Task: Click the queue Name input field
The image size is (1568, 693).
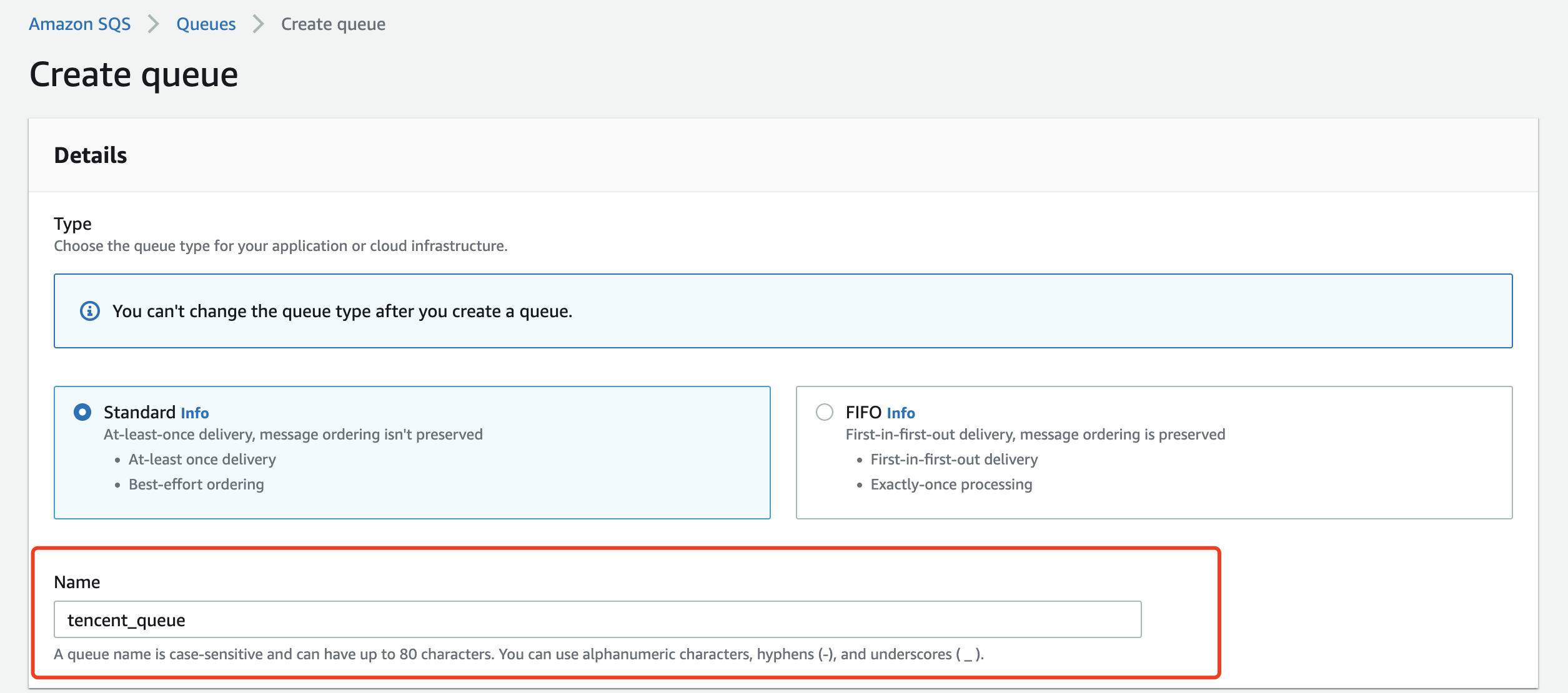Action: pos(597,619)
